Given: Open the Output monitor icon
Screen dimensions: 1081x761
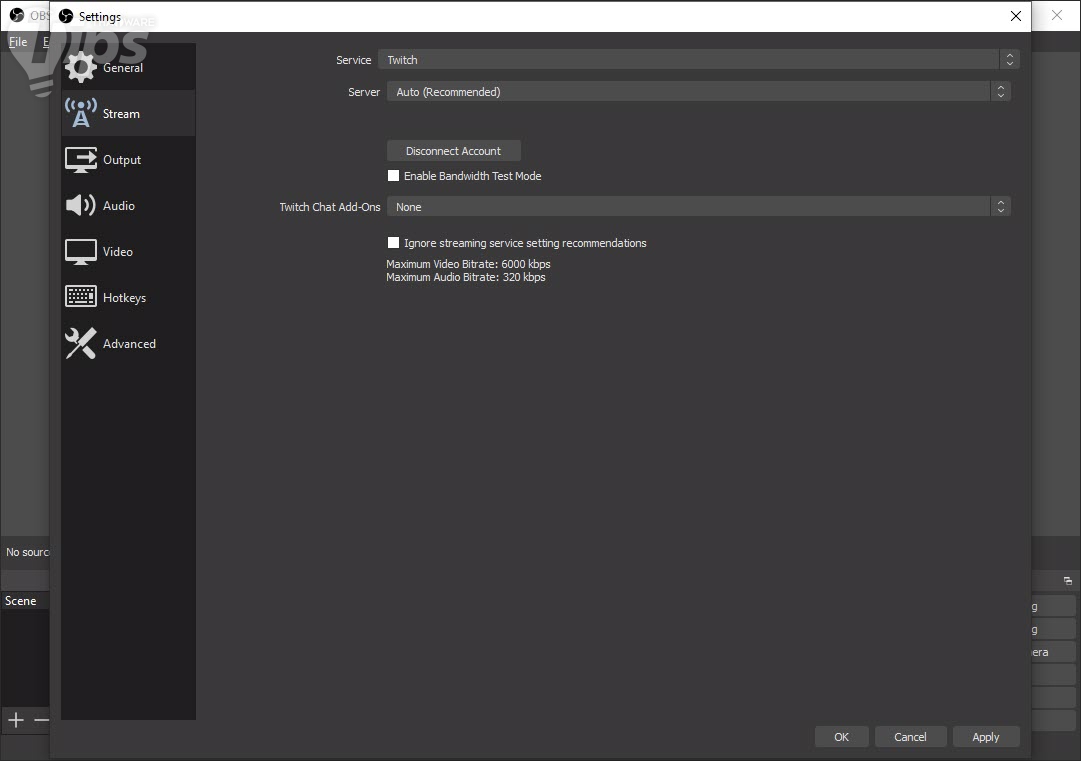Looking at the screenshot, I should point(81,159).
